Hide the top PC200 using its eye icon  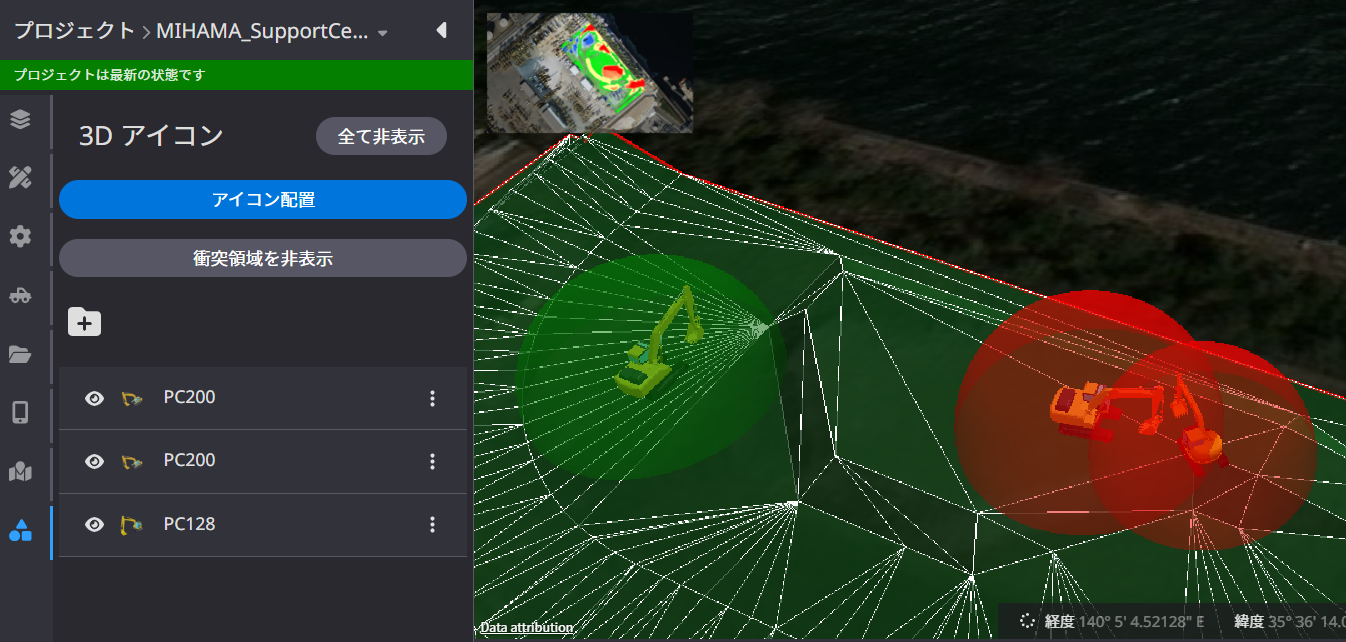click(94, 398)
